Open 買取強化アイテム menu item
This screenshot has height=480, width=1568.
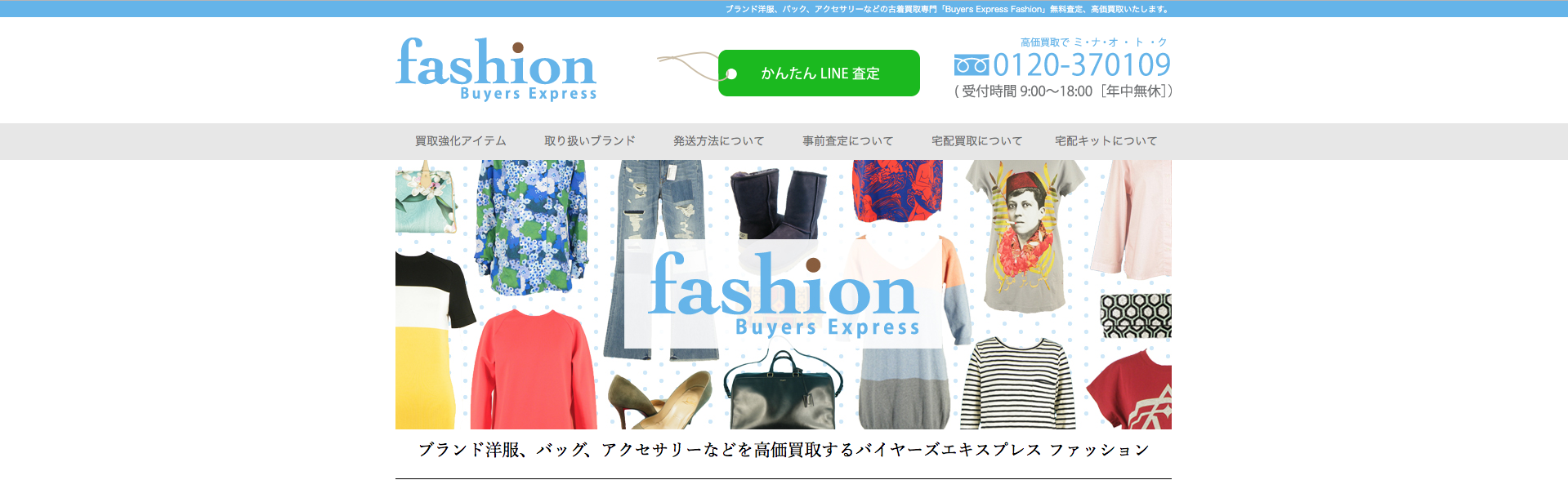460,141
